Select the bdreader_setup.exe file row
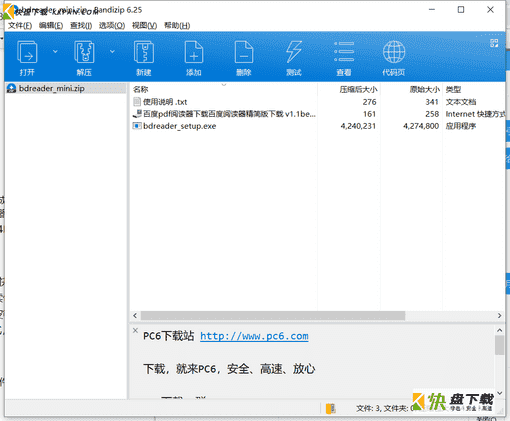The width and height of the screenshot is (510, 421). [318, 126]
